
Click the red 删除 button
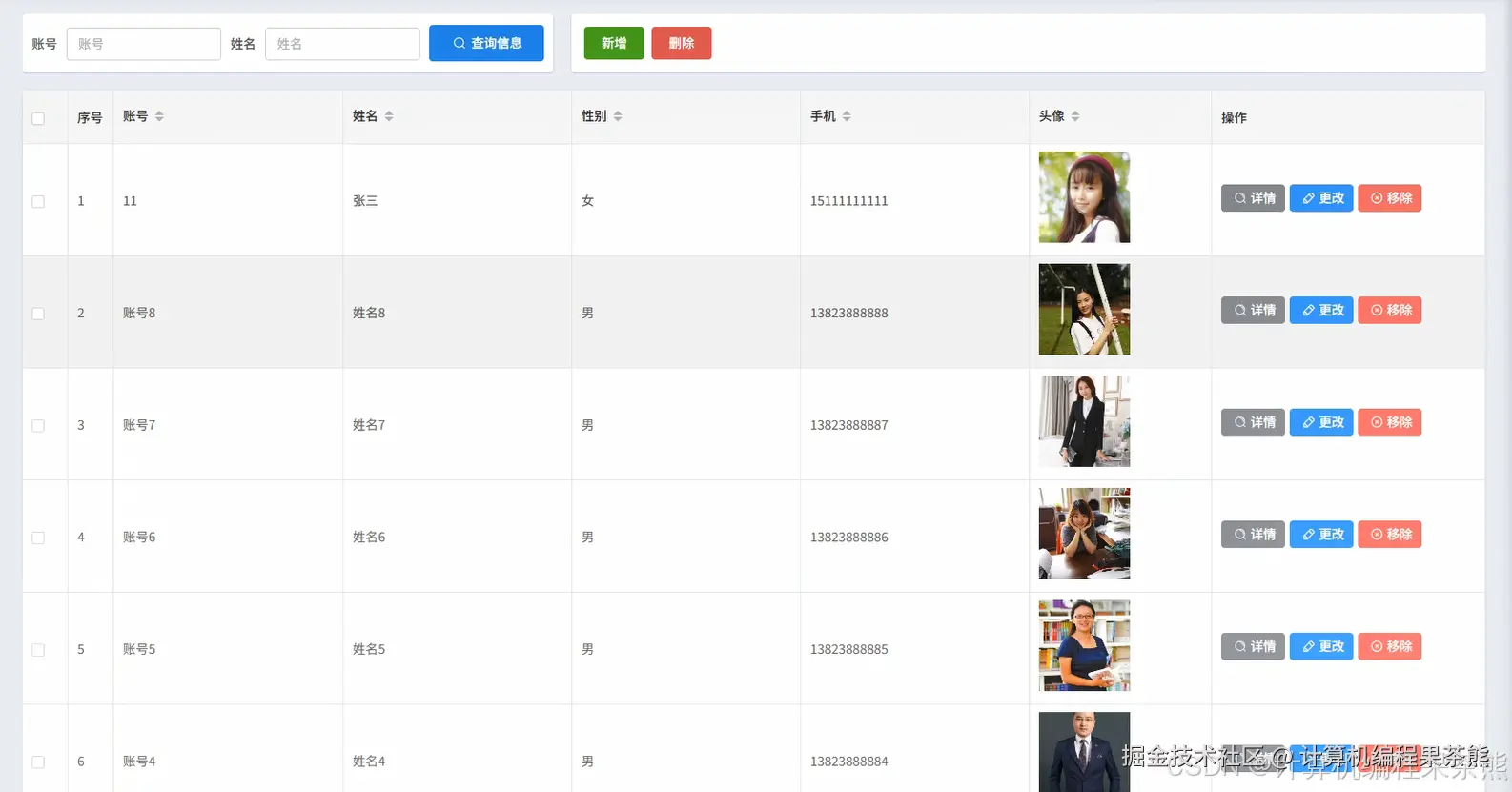(x=682, y=43)
